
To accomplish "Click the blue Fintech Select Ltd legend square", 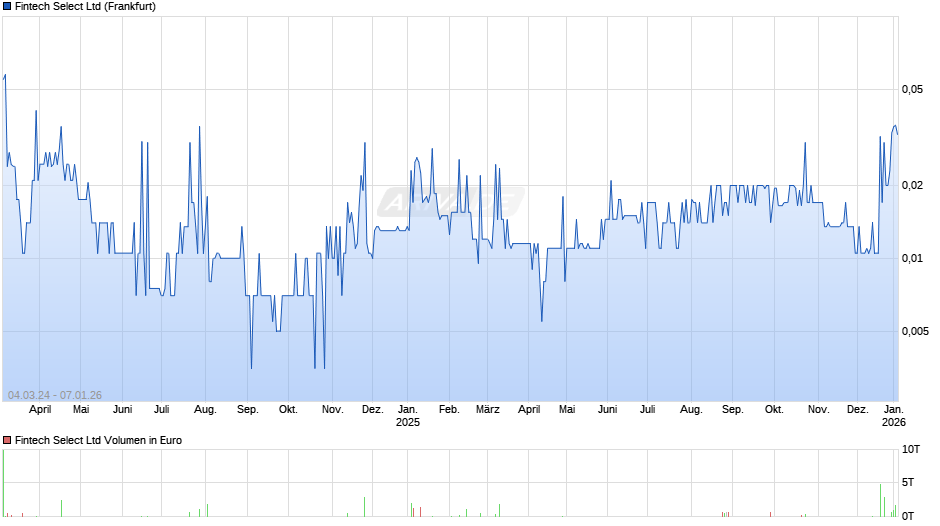I will 7,7.
